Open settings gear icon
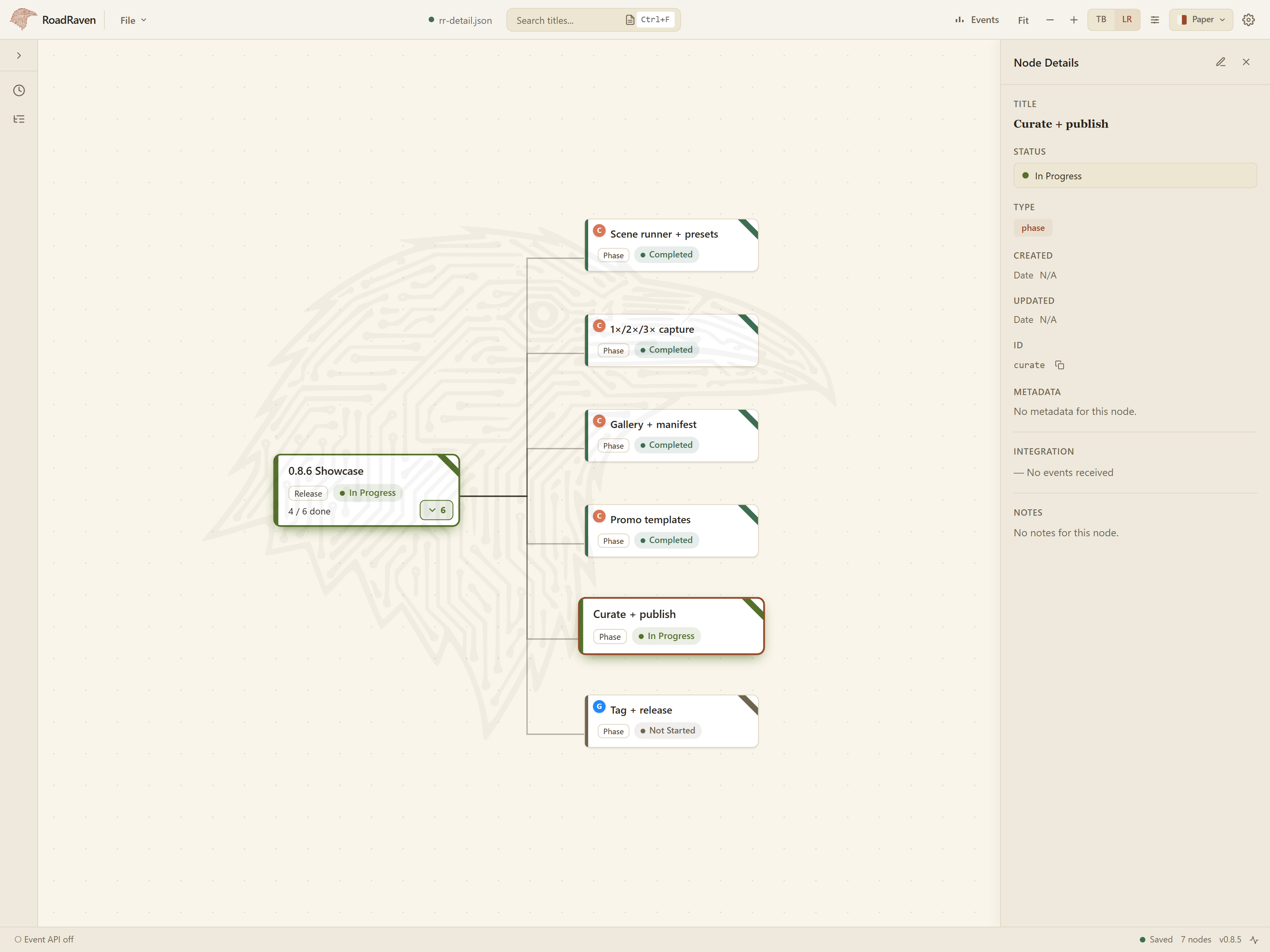Viewport: 1270px width, 952px height. [x=1248, y=20]
